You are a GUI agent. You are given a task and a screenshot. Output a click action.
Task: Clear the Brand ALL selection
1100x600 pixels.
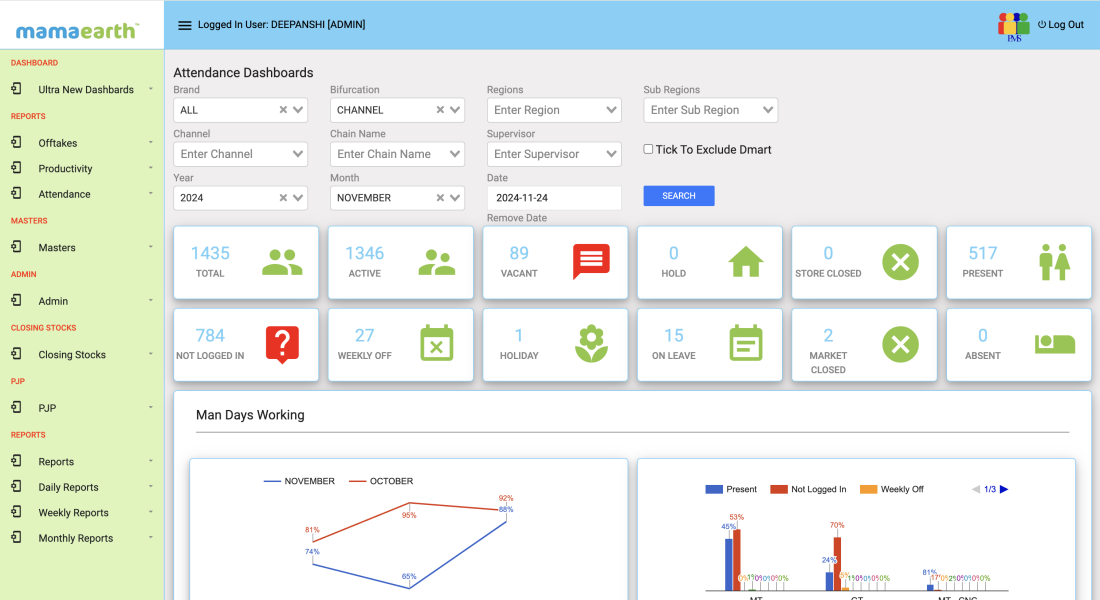pos(283,109)
